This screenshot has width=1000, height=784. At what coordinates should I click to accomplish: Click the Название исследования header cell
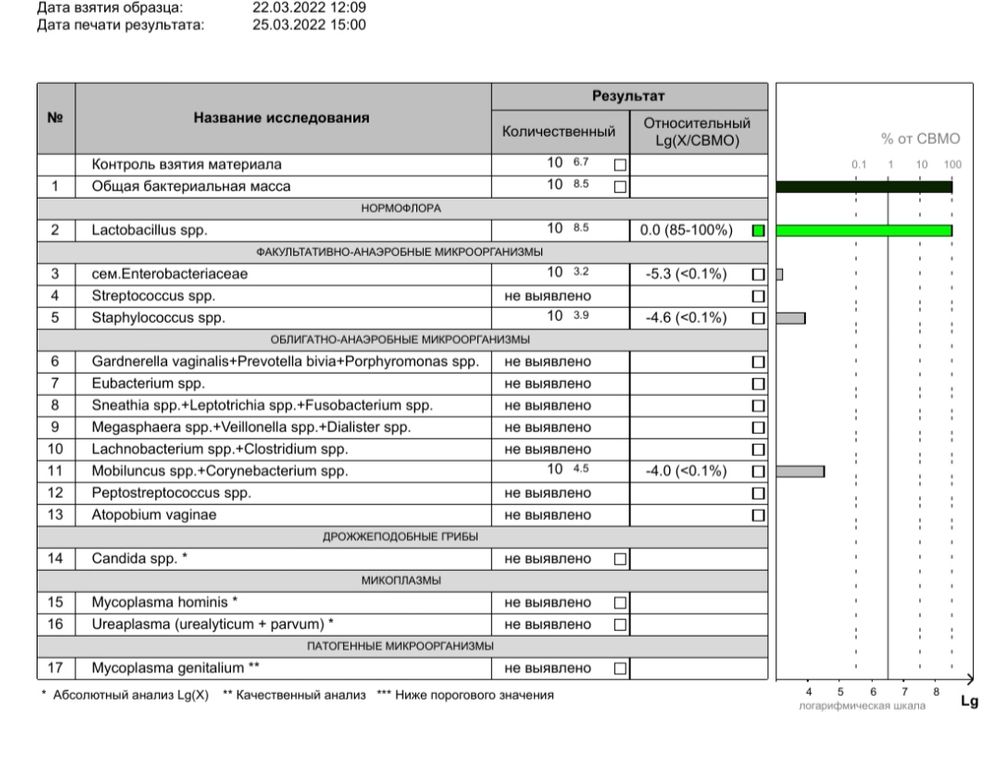coord(281,118)
